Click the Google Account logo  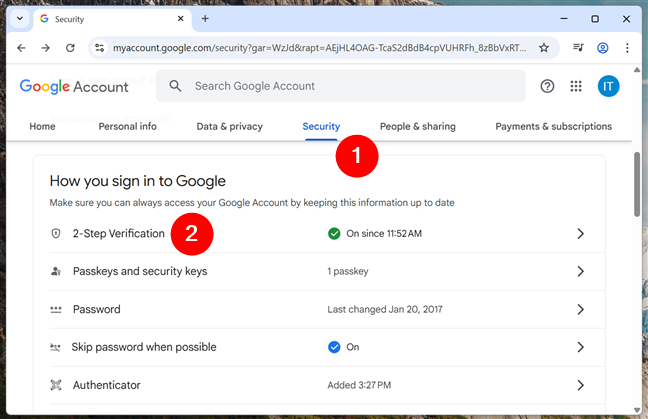coord(74,86)
